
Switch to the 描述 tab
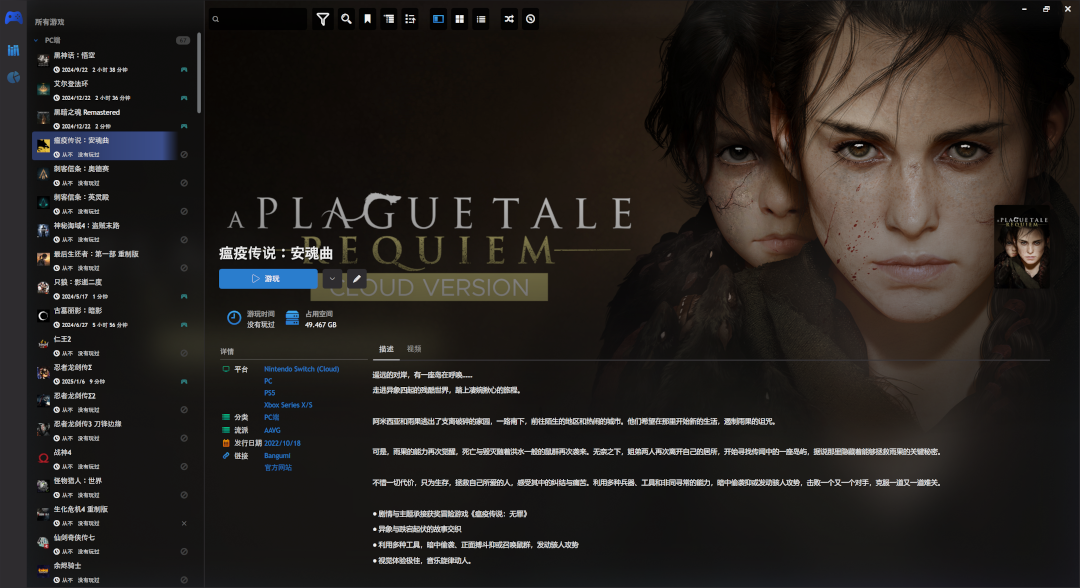pyautogui.click(x=386, y=349)
